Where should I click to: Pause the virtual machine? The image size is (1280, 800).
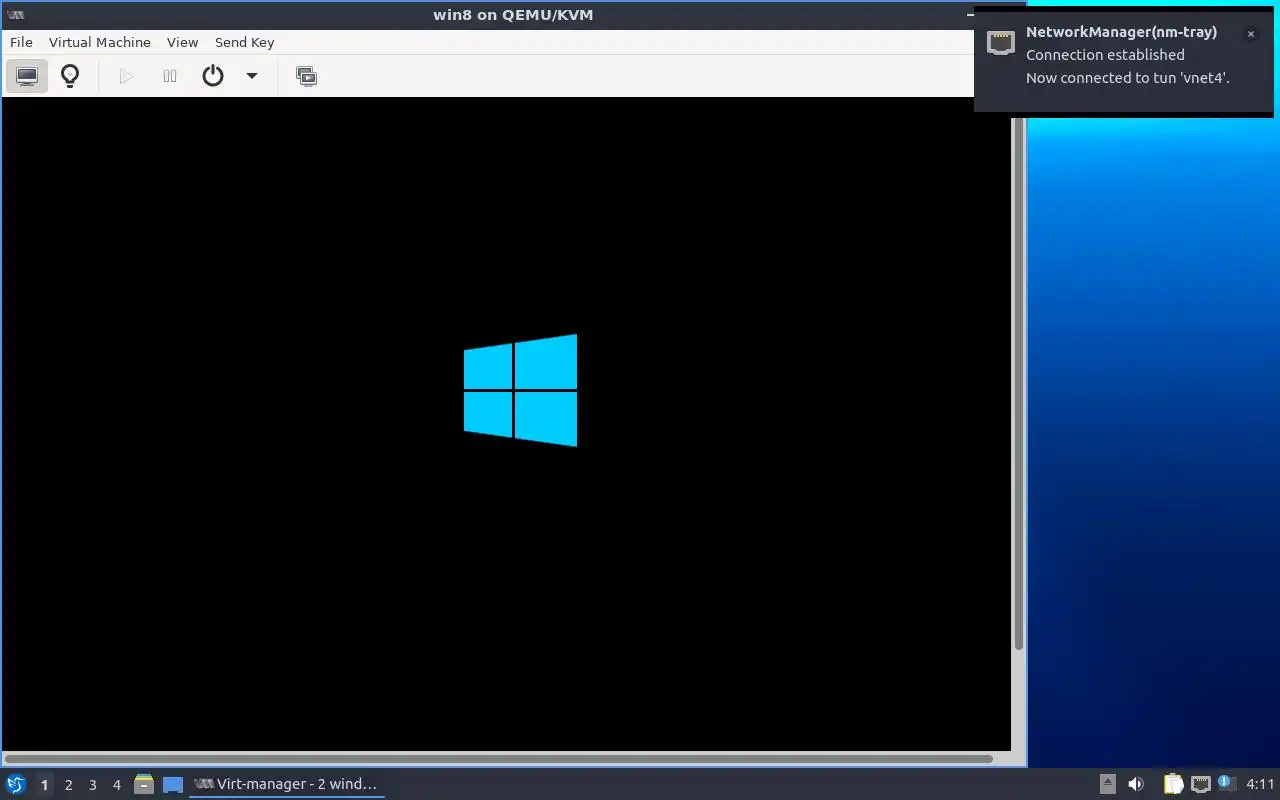[x=170, y=76]
